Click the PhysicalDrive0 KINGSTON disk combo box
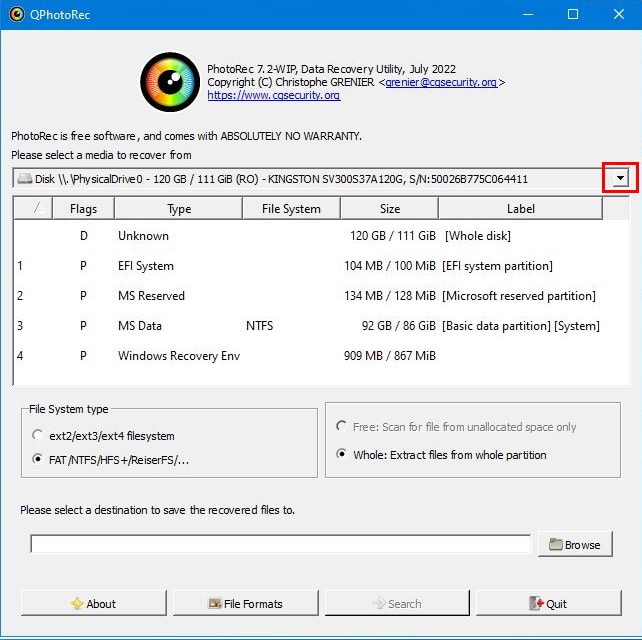Viewport: 642px width, 640px height. [x=321, y=178]
